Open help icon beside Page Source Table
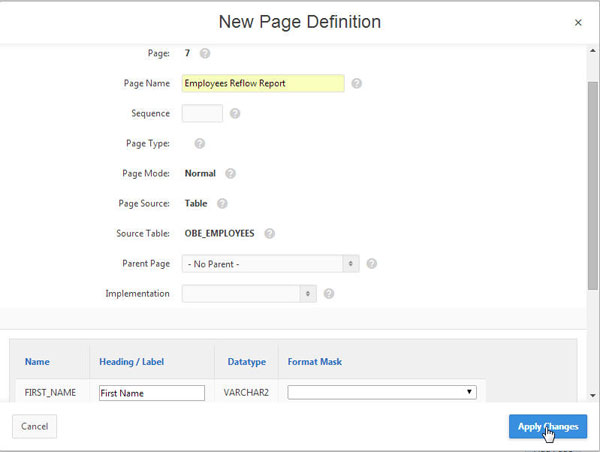The image size is (600, 452). 222,203
